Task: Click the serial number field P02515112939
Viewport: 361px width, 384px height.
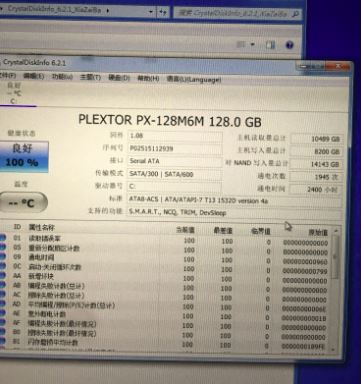Action: 175,148
